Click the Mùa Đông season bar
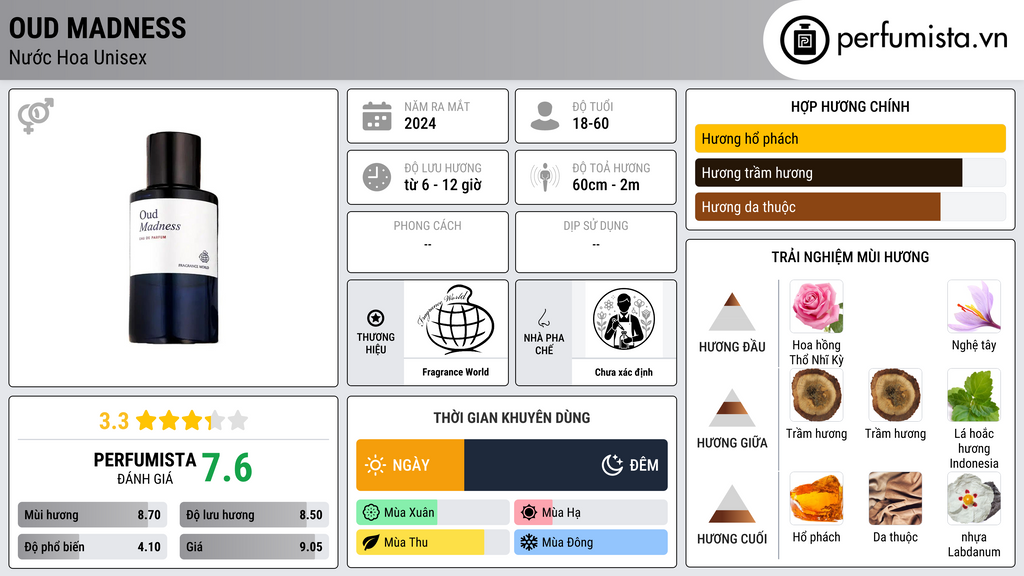This screenshot has height=576, width=1024. coord(591,542)
